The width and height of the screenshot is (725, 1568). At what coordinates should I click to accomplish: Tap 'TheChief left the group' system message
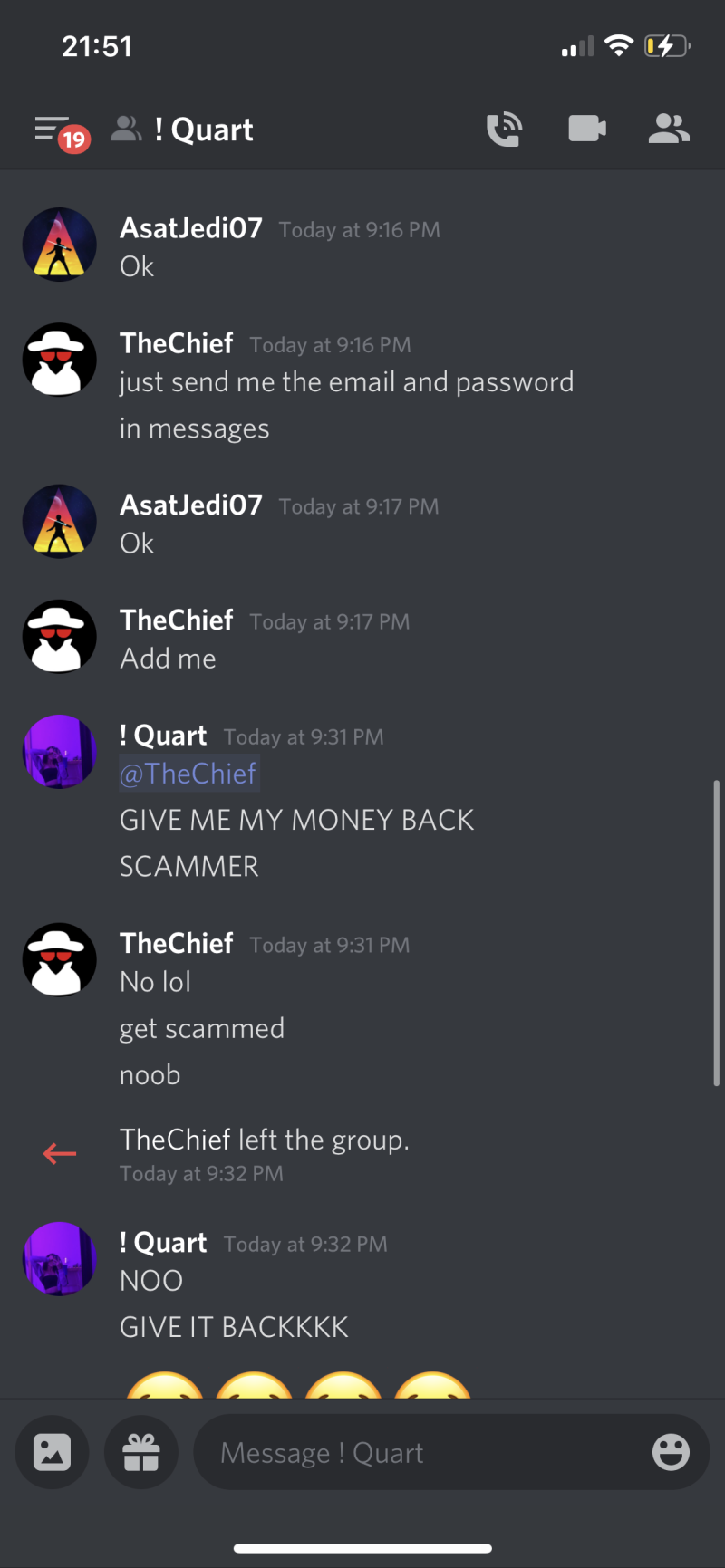(265, 1140)
